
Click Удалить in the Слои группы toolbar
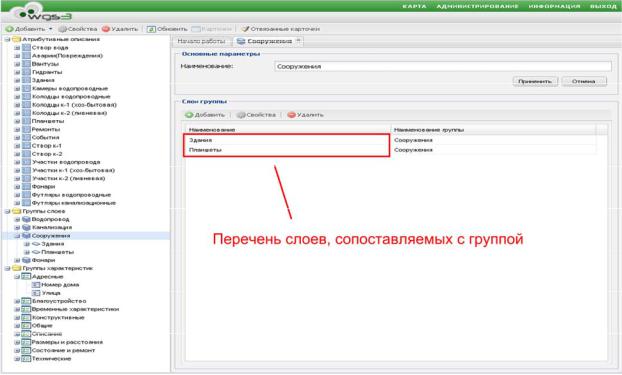305,115
